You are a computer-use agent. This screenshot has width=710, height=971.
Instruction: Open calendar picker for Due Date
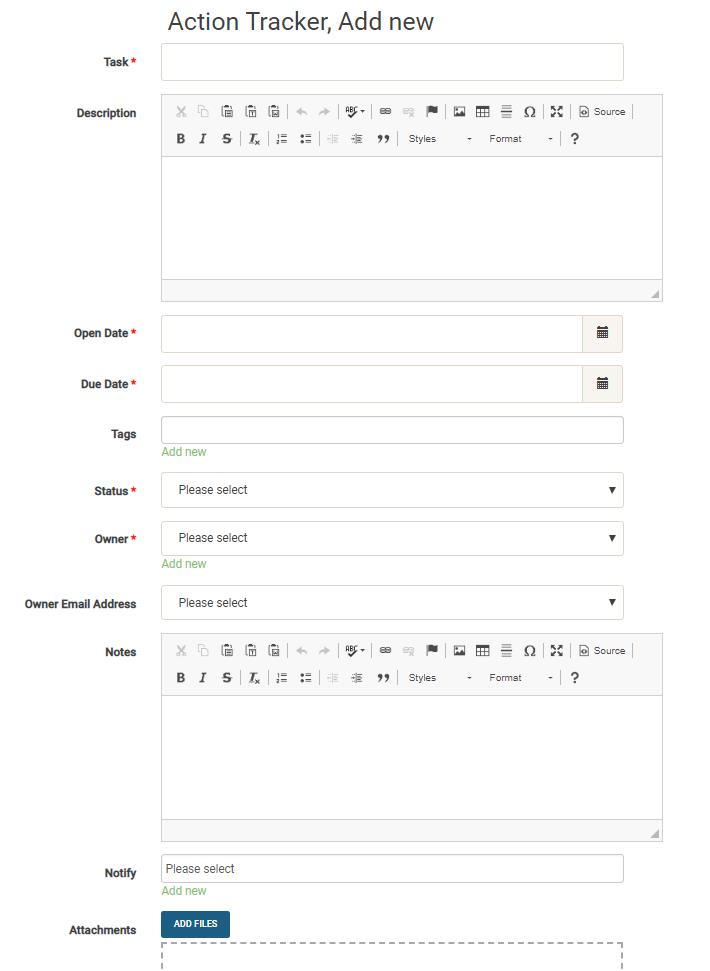[602, 384]
